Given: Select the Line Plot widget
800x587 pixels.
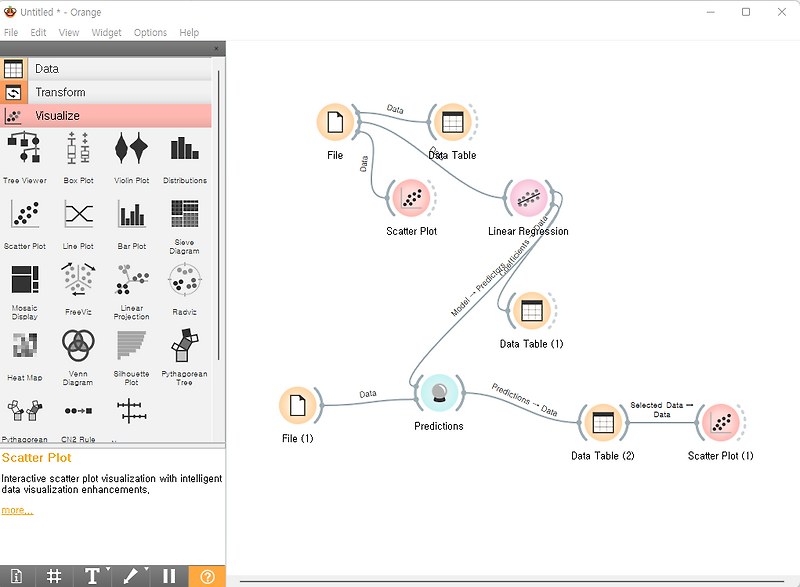Looking at the screenshot, I should (78, 223).
